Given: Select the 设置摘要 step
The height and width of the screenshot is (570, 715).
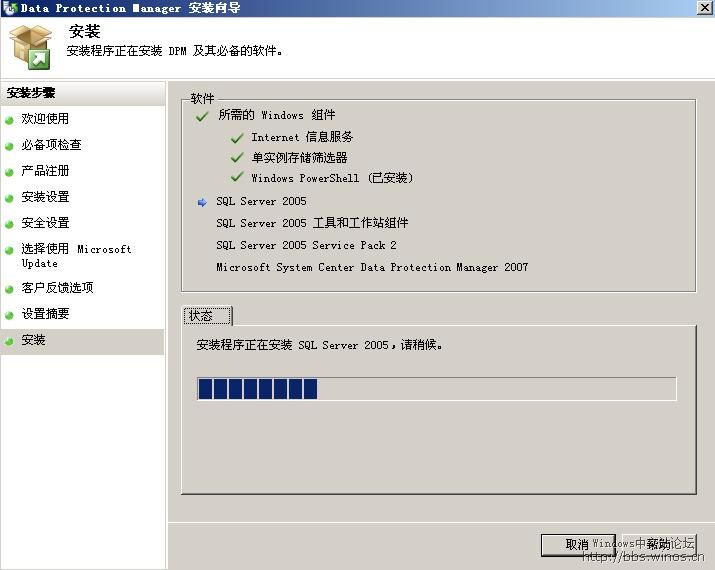Looking at the screenshot, I should point(45,314).
